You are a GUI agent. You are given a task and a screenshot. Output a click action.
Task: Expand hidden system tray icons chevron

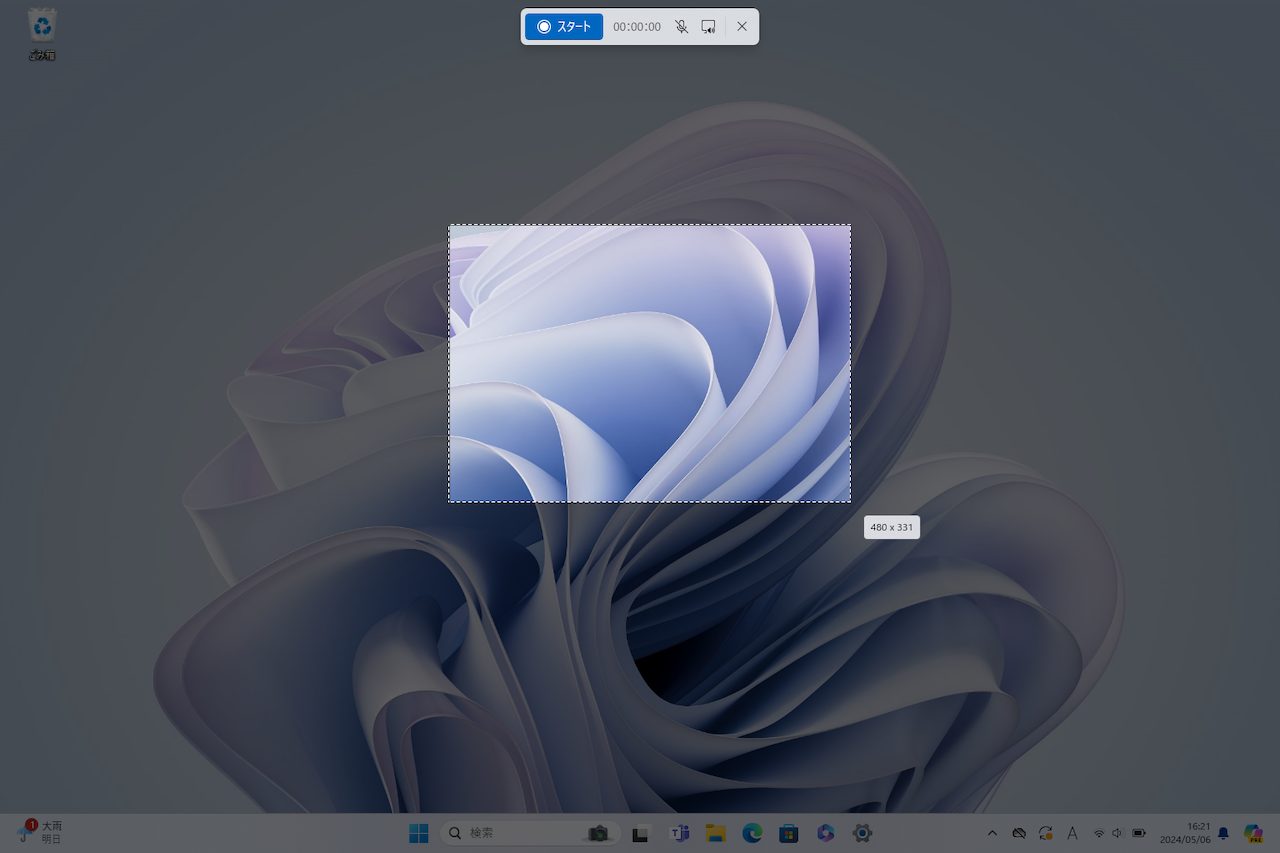(x=992, y=833)
